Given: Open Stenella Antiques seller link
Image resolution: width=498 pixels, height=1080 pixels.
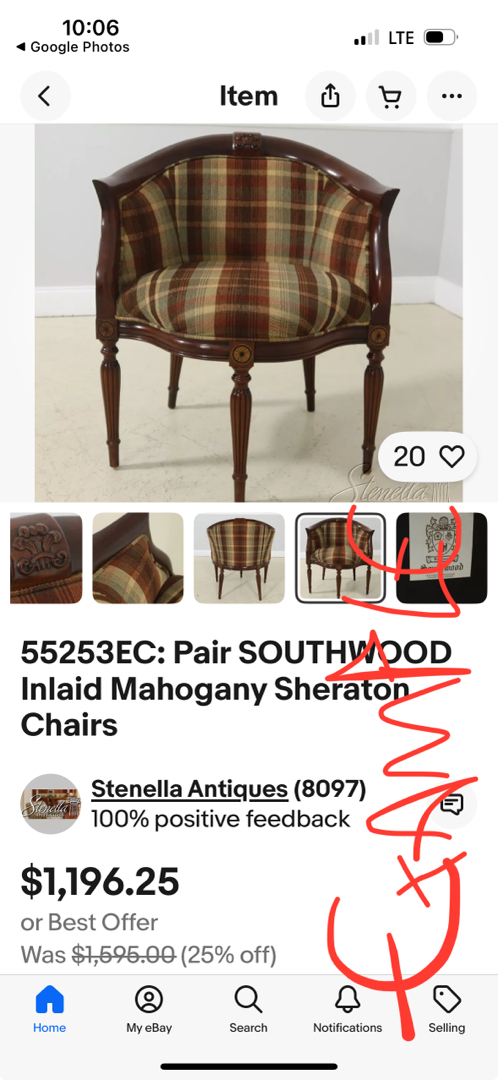Looking at the screenshot, I should coord(189,789).
